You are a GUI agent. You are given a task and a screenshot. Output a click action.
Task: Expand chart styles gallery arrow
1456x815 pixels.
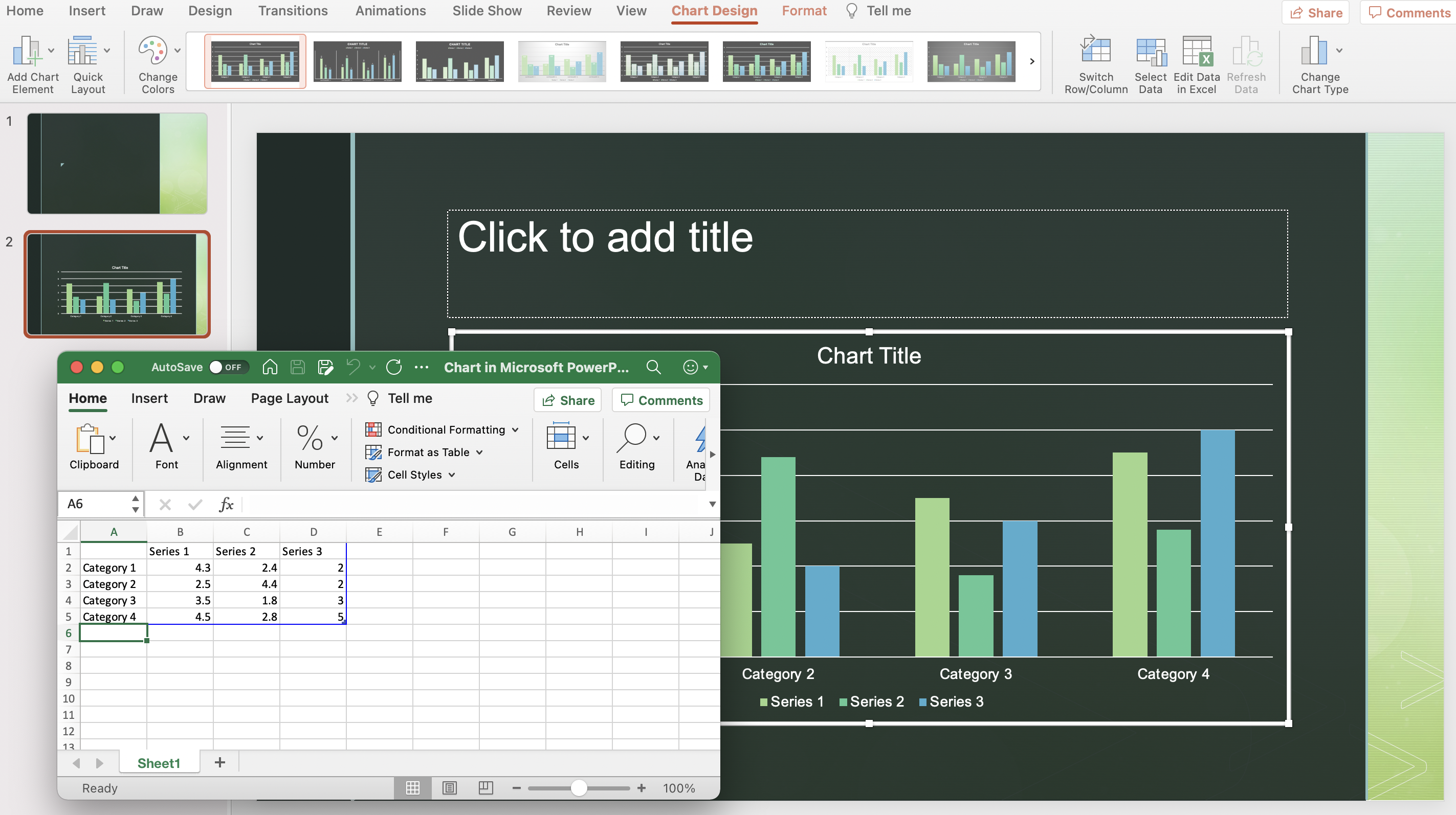(x=1031, y=61)
